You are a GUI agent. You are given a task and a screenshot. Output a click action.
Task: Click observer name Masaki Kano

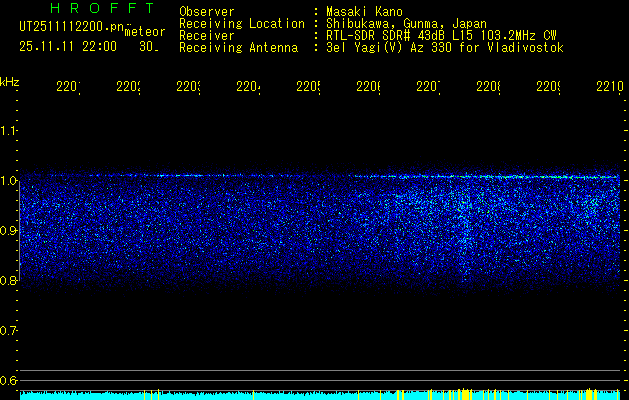pos(364,12)
